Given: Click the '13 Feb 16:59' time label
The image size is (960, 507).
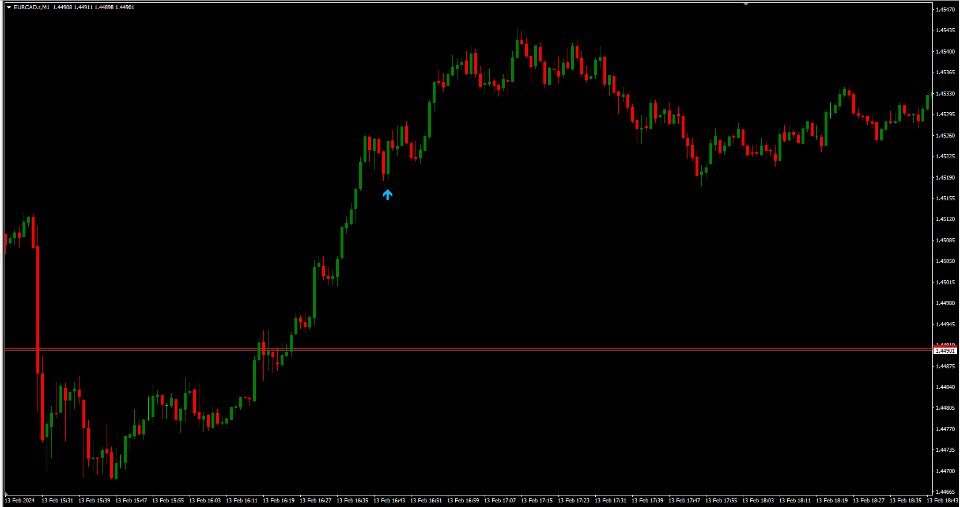Looking at the screenshot, I should tap(463, 500).
